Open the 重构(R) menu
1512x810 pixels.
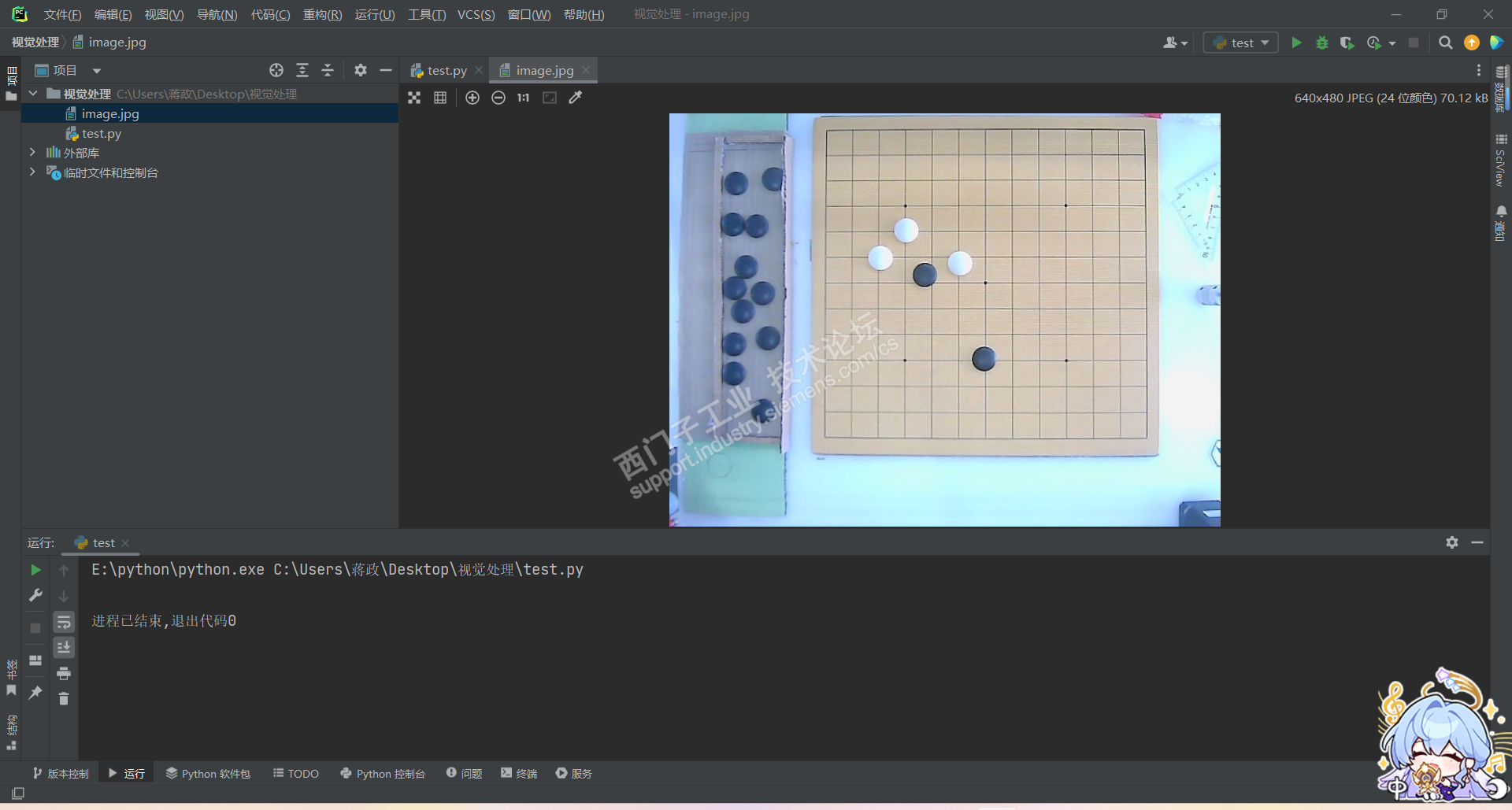pyautogui.click(x=322, y=15)
